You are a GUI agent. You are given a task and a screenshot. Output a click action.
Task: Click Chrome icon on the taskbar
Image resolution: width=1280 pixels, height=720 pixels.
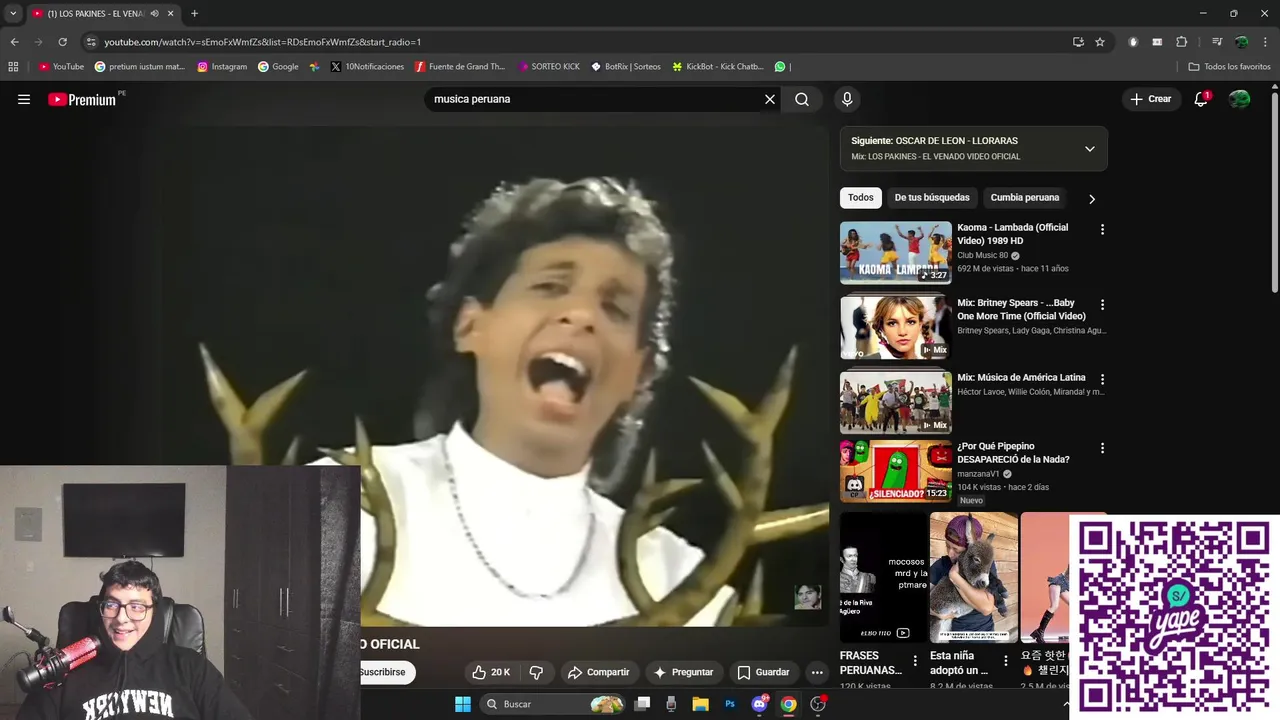tap(789, 704)
